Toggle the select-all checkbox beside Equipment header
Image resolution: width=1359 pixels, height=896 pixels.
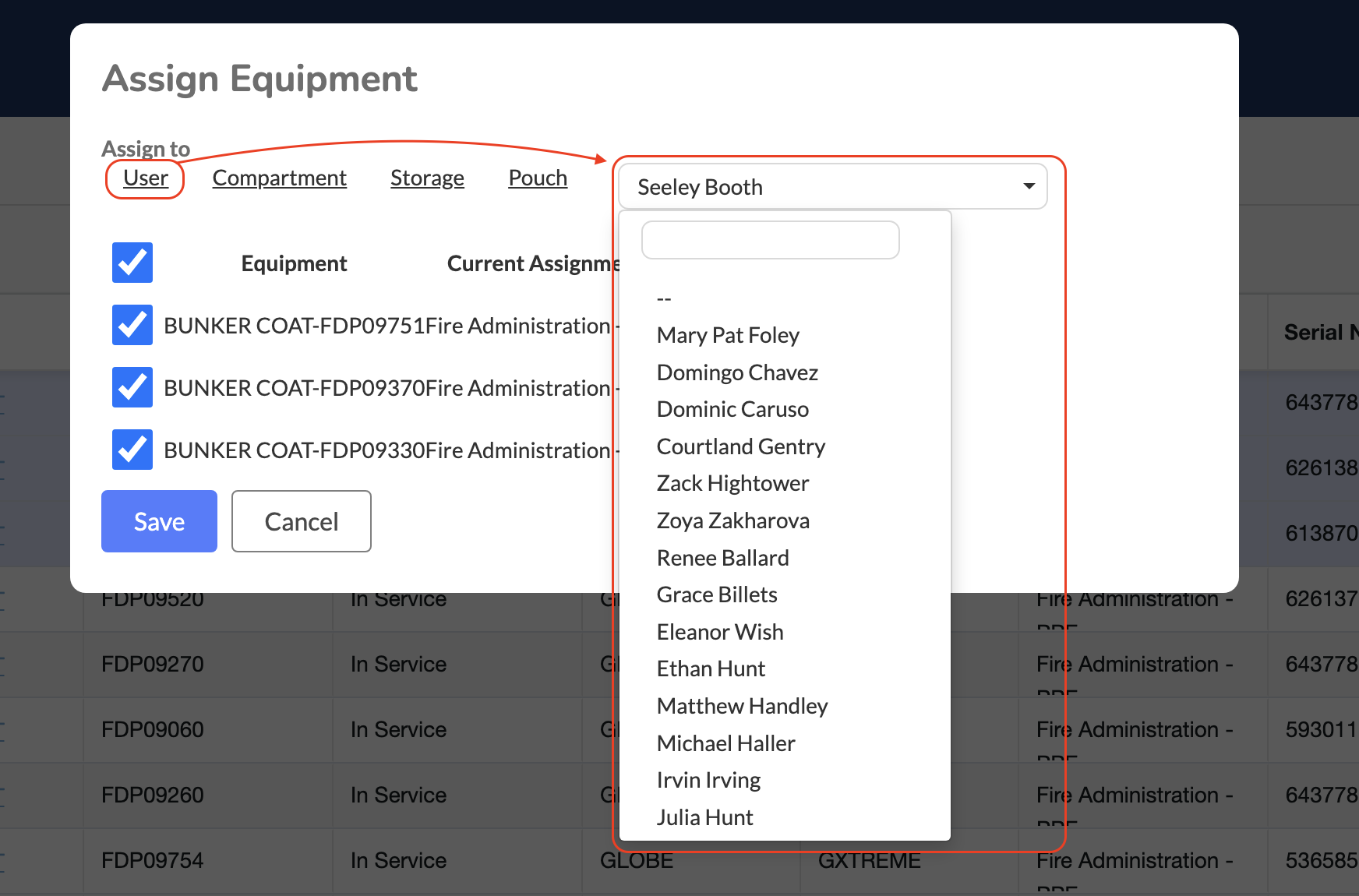pyautogui.click(x=132, y=263)
